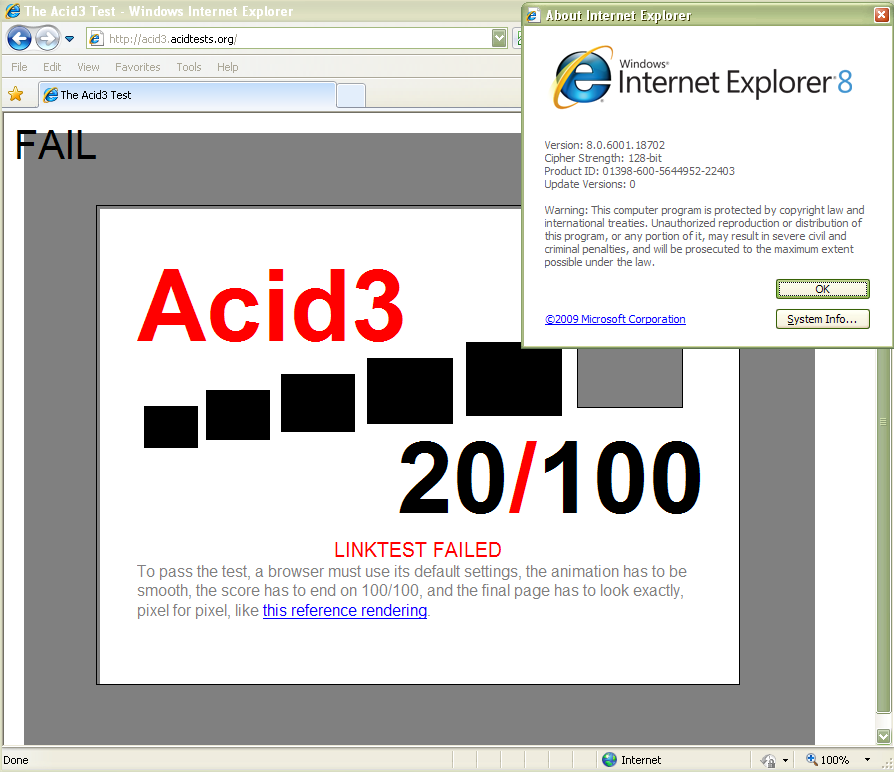Open the ©2009 Microsoft Corporation link
Viewport: 894px width, 772px height.
(x=615, y=319)
